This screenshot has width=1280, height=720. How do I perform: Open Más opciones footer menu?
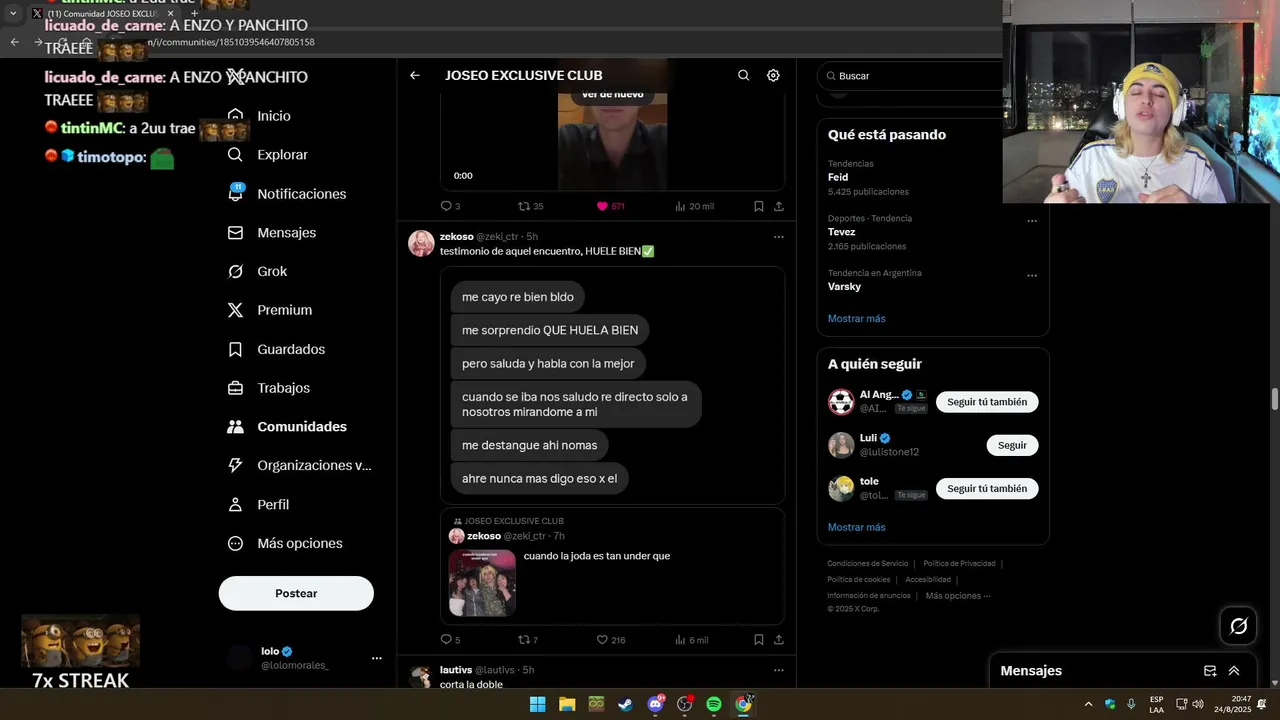[958, 596]
